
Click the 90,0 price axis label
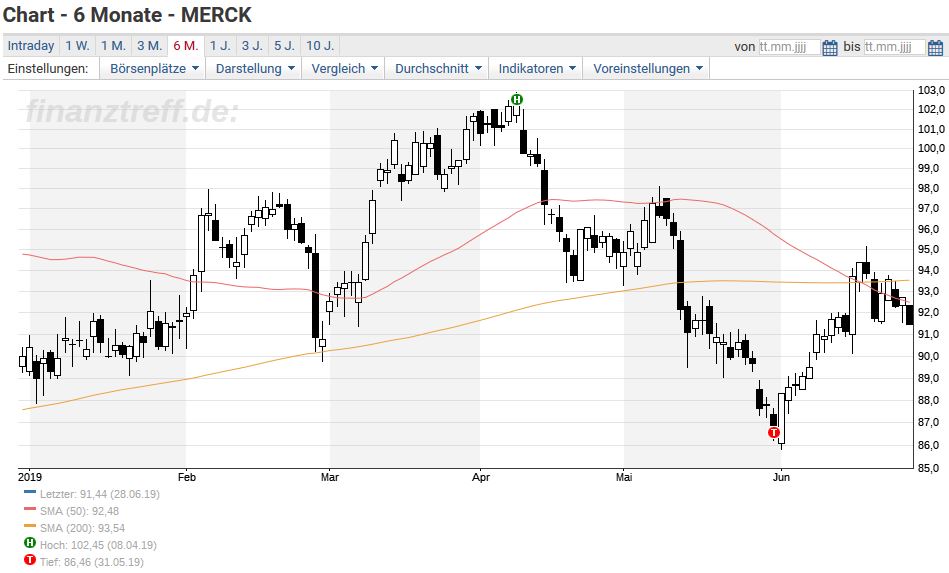point(931,356)
